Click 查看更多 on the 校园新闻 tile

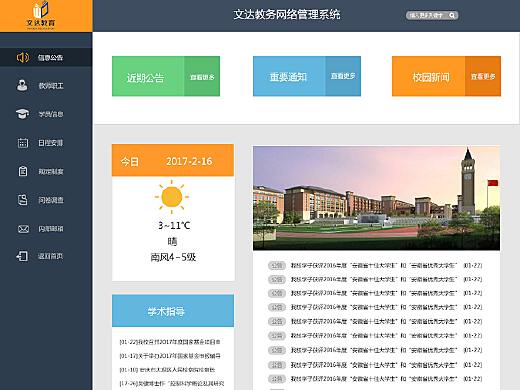(x=483, y=77)
